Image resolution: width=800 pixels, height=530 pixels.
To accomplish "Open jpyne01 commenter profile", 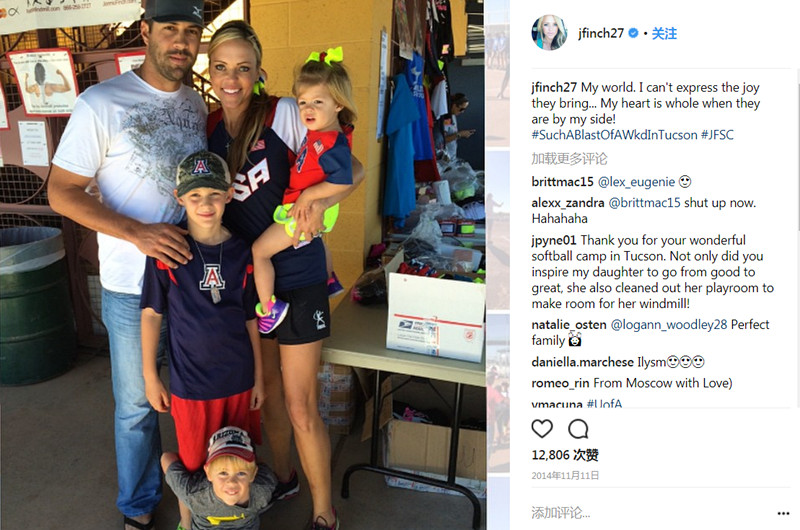I will 554,240.
